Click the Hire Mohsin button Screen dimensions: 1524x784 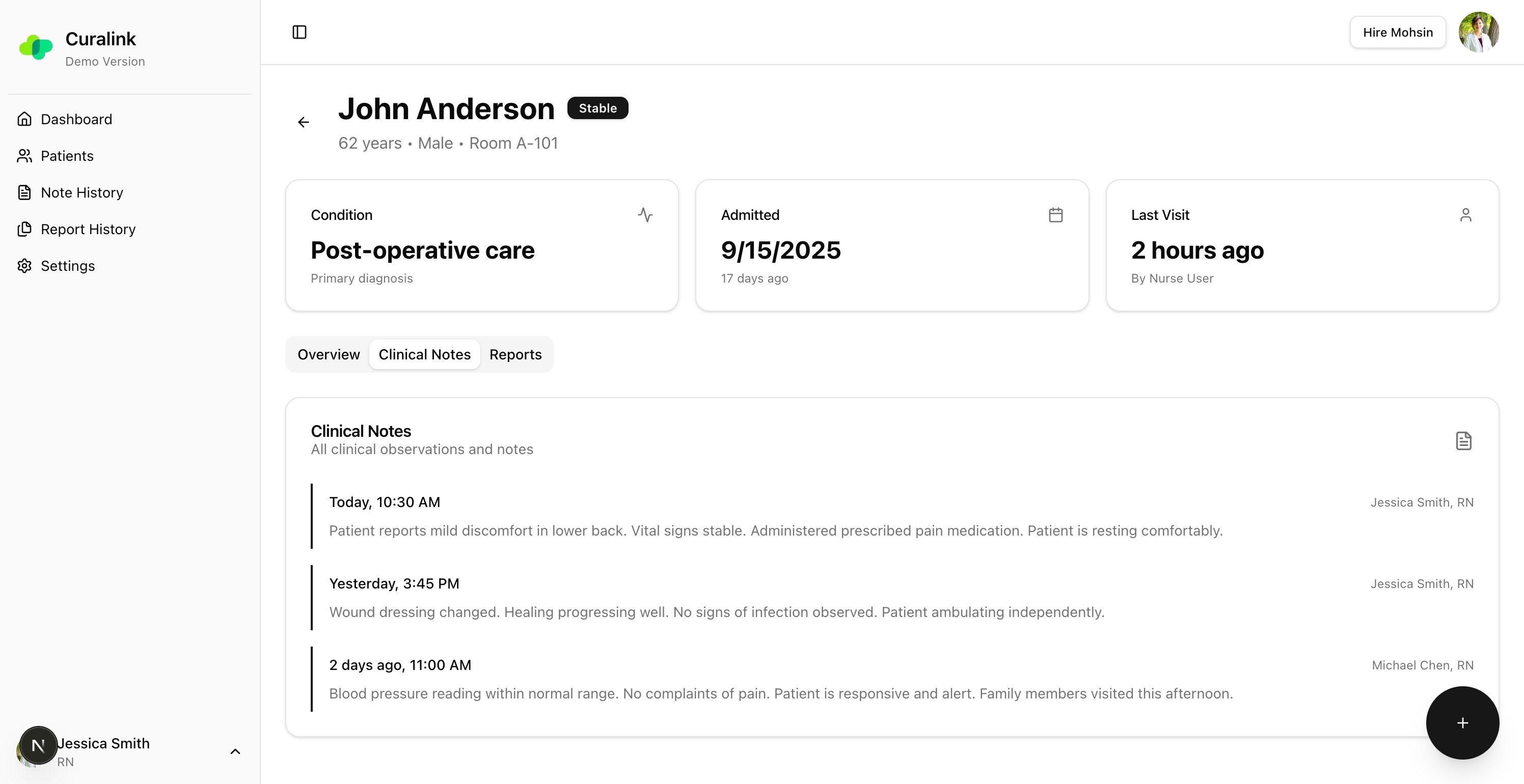[x=1397, y=32]
